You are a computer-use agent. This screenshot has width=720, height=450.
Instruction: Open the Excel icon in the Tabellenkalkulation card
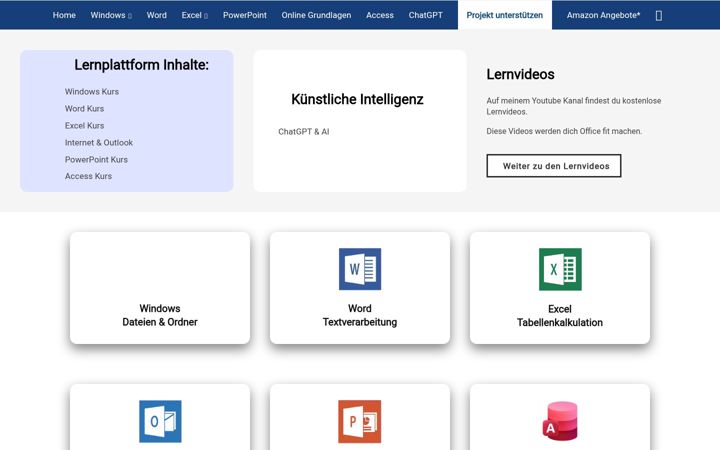[560, 269]
